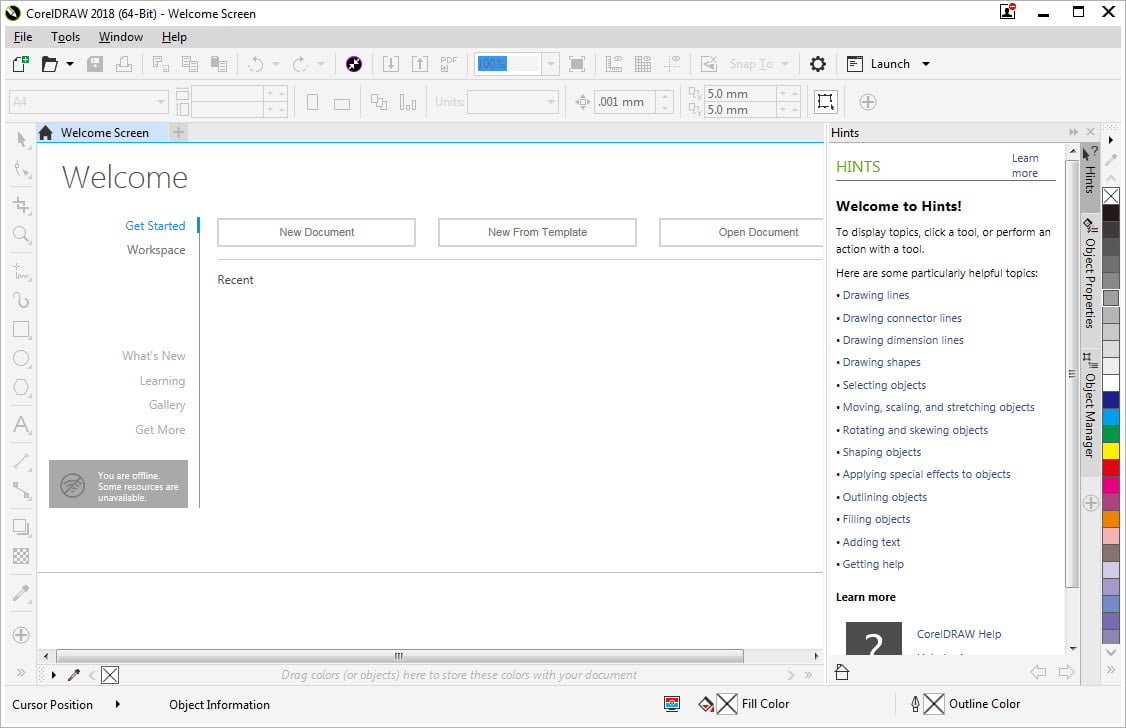Open the color palette flyout arrow
Image resolution: width=1126 pixels, height=728 pixels.
coord(1111,140)
